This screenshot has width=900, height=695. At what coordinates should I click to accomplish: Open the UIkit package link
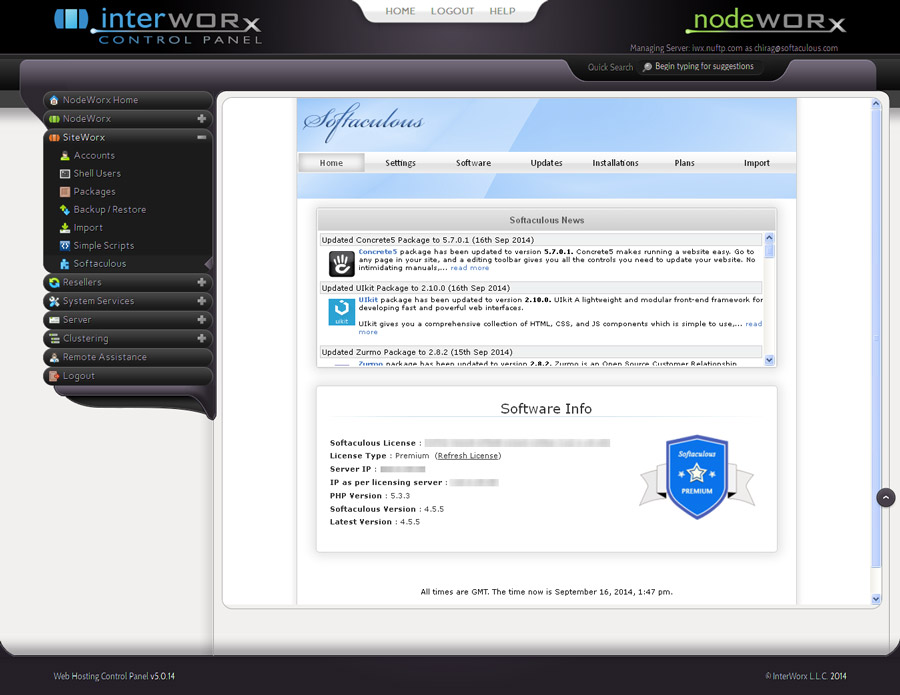[368, 300]
